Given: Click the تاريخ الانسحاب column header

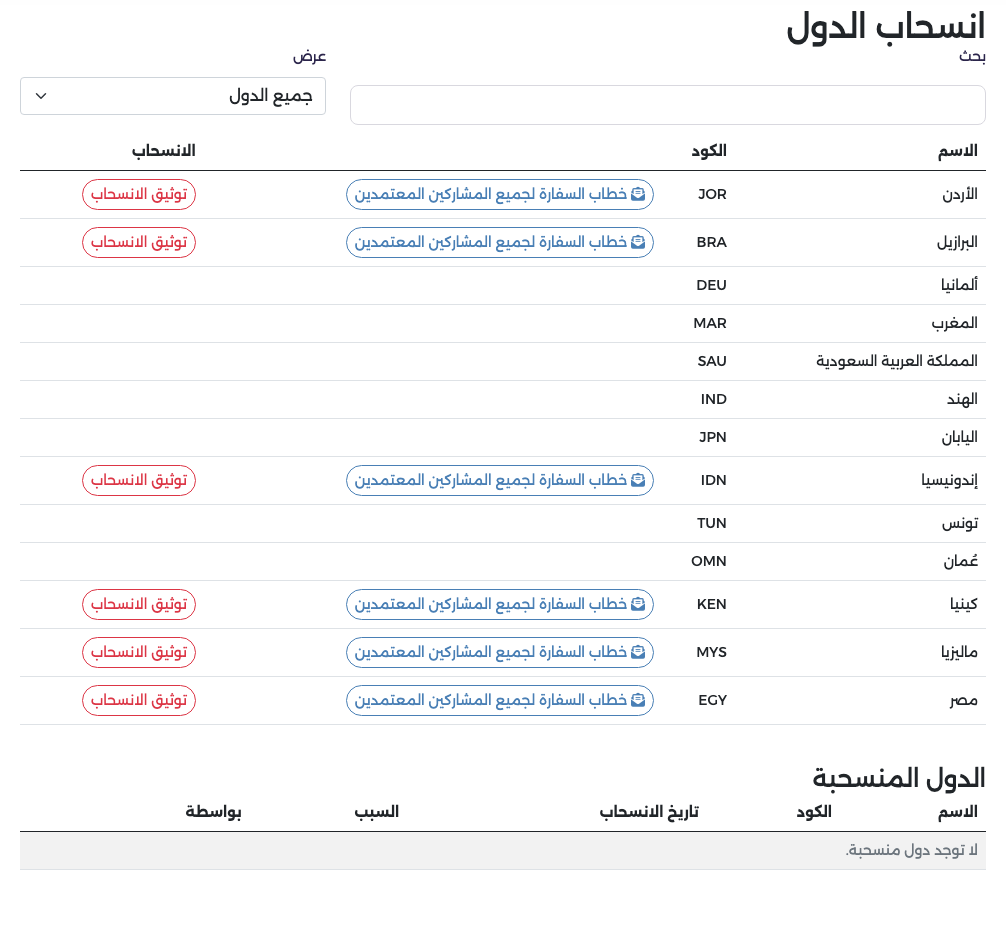Looking at the screenshot, I should [x=649, y=812].
